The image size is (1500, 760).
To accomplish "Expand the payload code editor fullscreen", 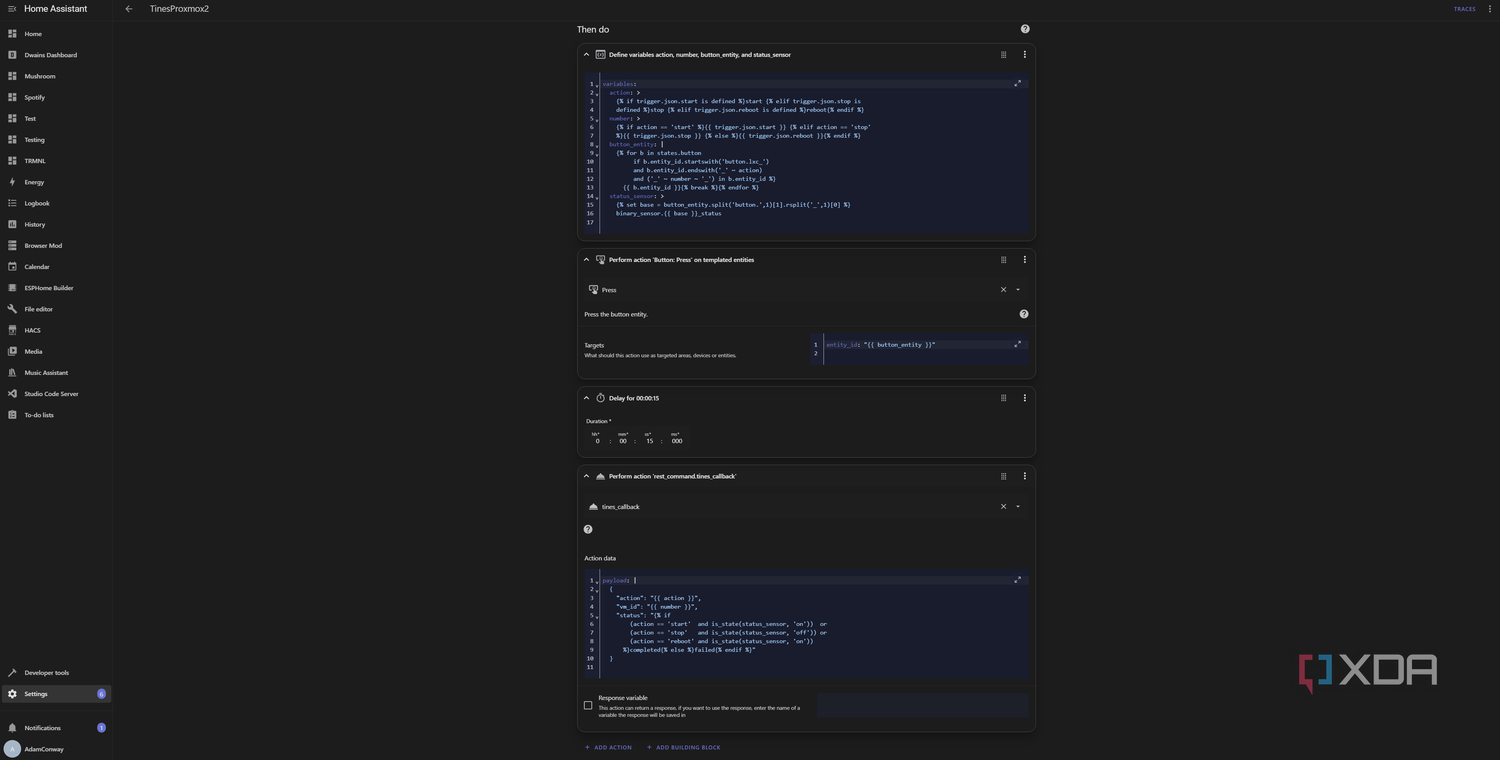I will point(1017,580).
